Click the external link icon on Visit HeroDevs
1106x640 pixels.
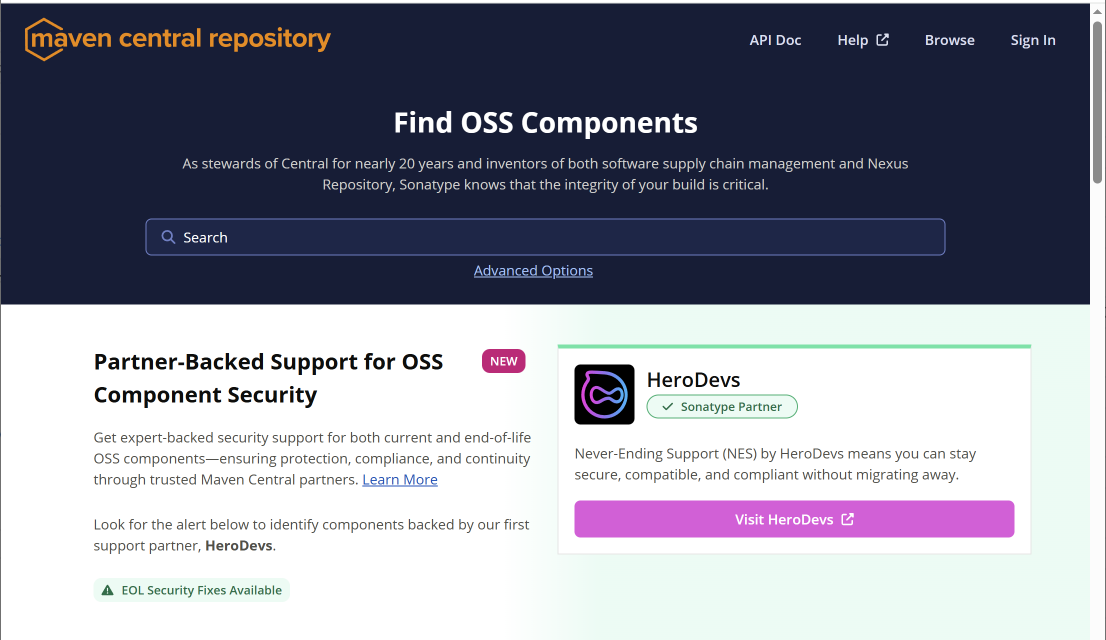point(848,519)
